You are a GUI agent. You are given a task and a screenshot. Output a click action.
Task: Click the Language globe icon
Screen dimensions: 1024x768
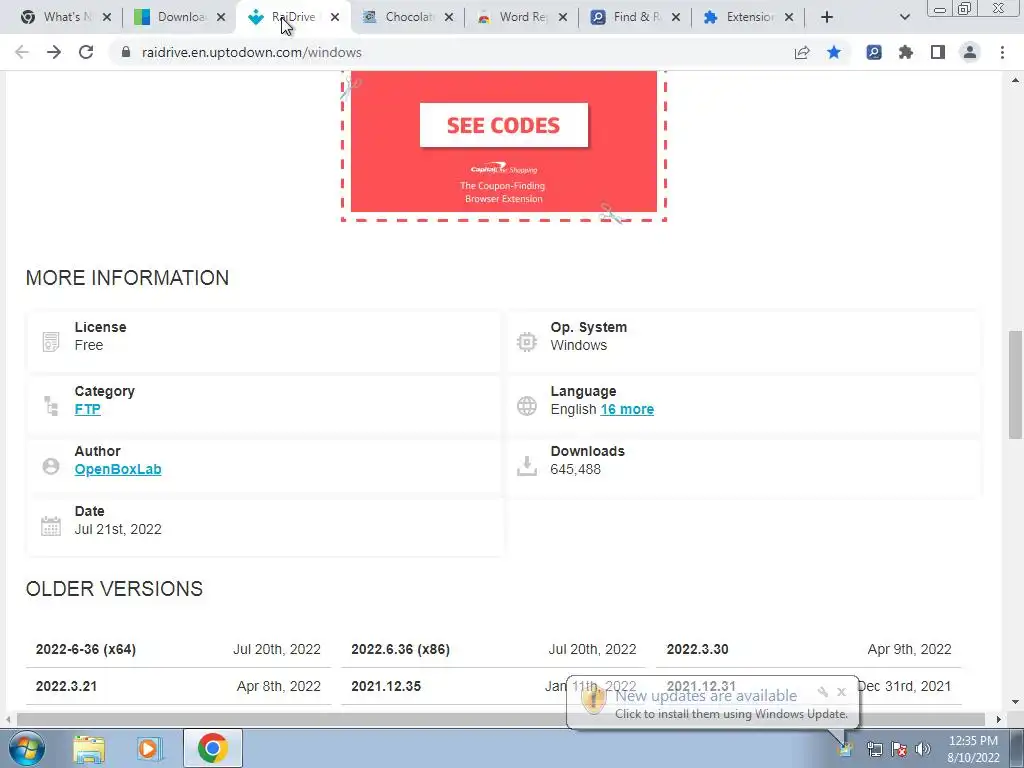tap(526, 406)
